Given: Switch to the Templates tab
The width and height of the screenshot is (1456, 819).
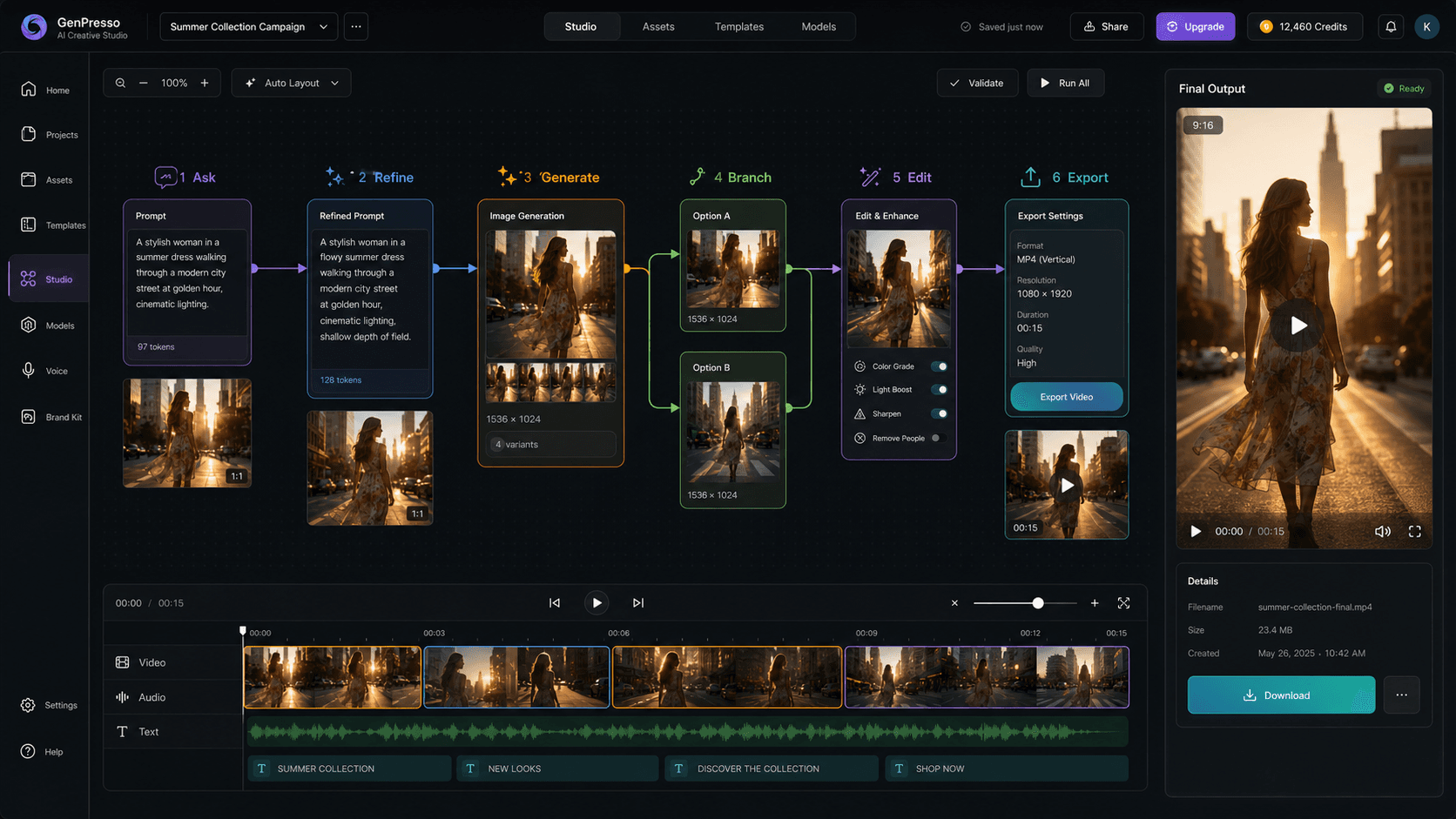Looking at the screenshot, I should [x=739, y=26].
